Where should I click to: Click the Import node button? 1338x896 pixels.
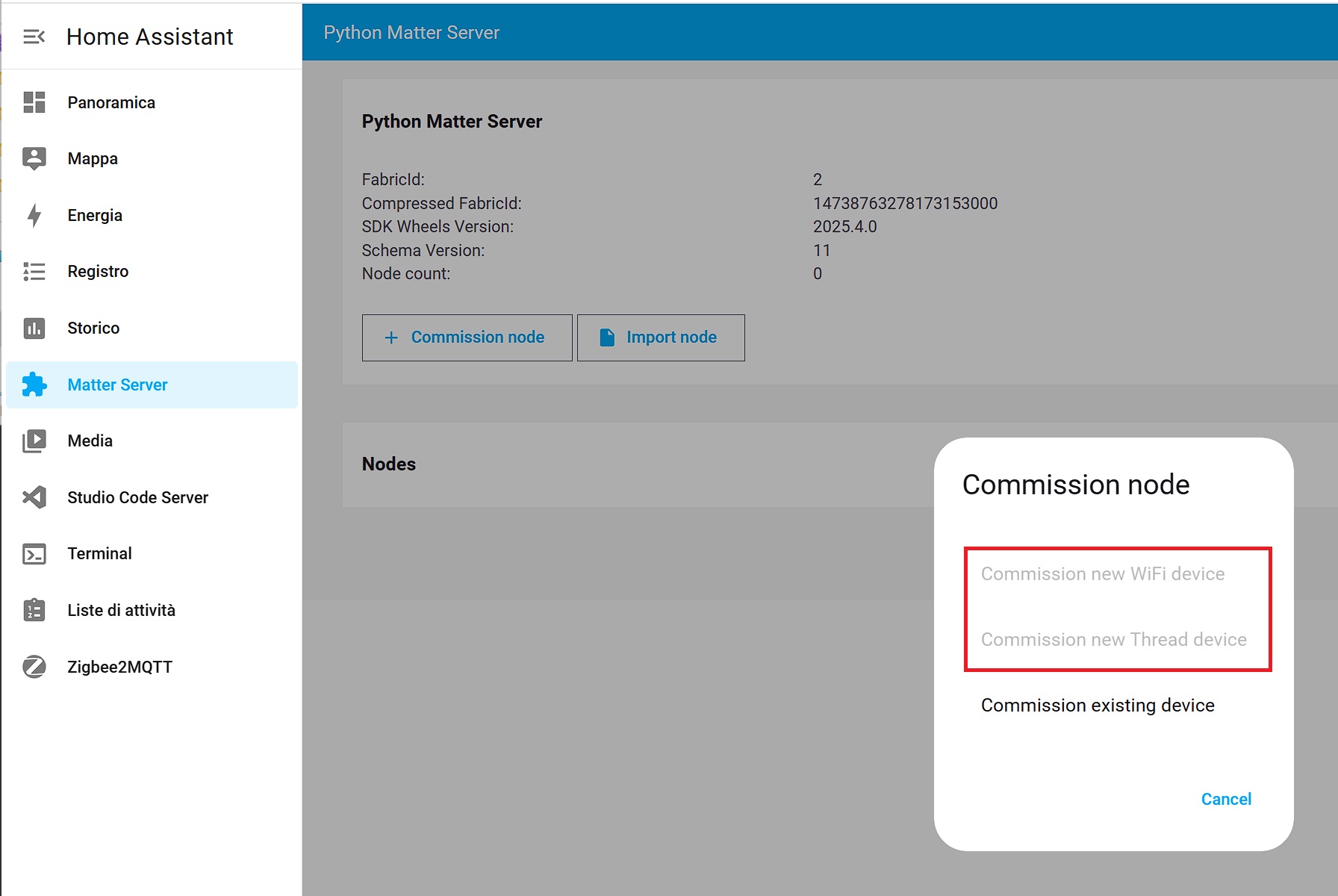pos(661,337)
